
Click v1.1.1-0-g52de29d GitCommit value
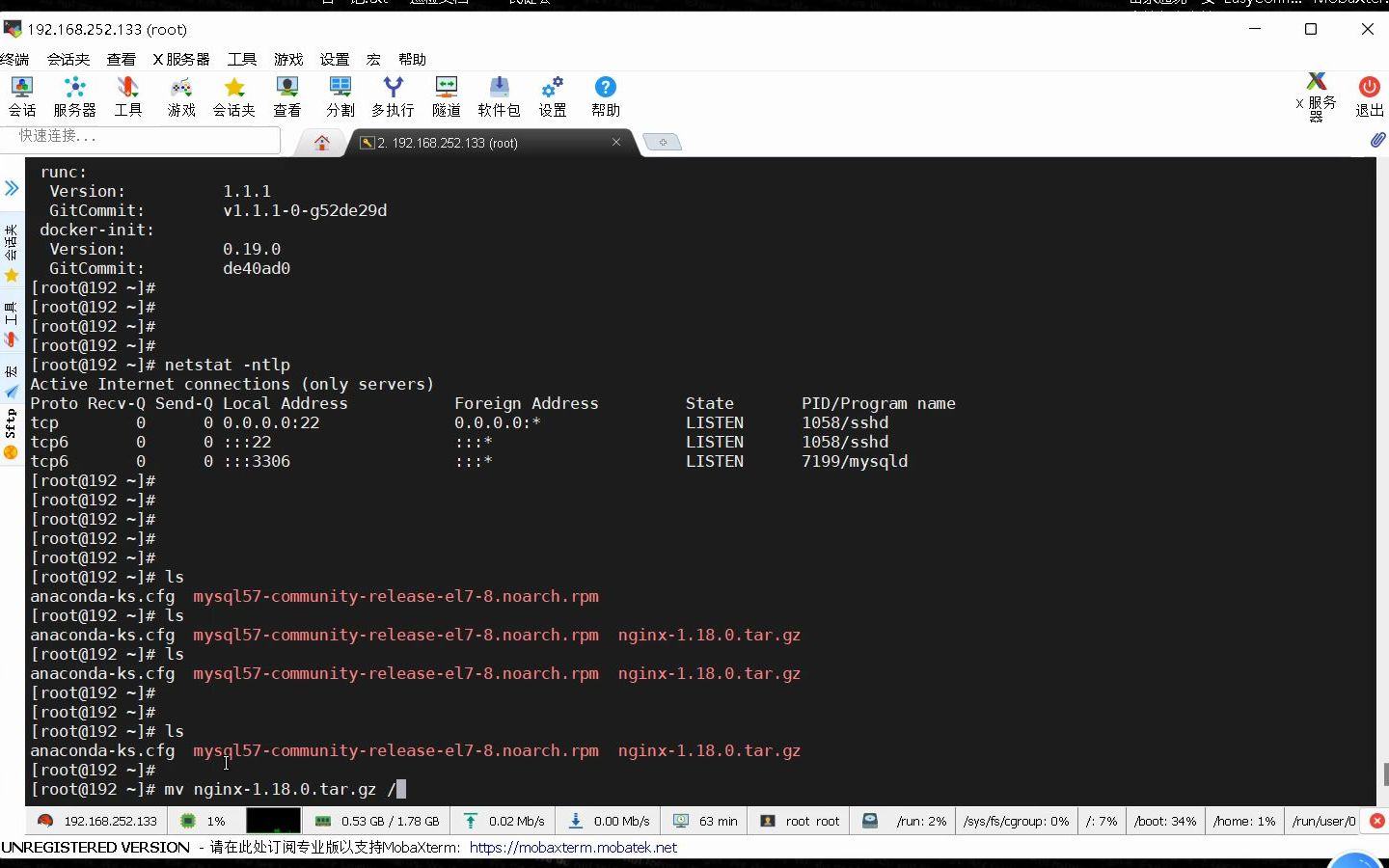[x=305, y=210]
